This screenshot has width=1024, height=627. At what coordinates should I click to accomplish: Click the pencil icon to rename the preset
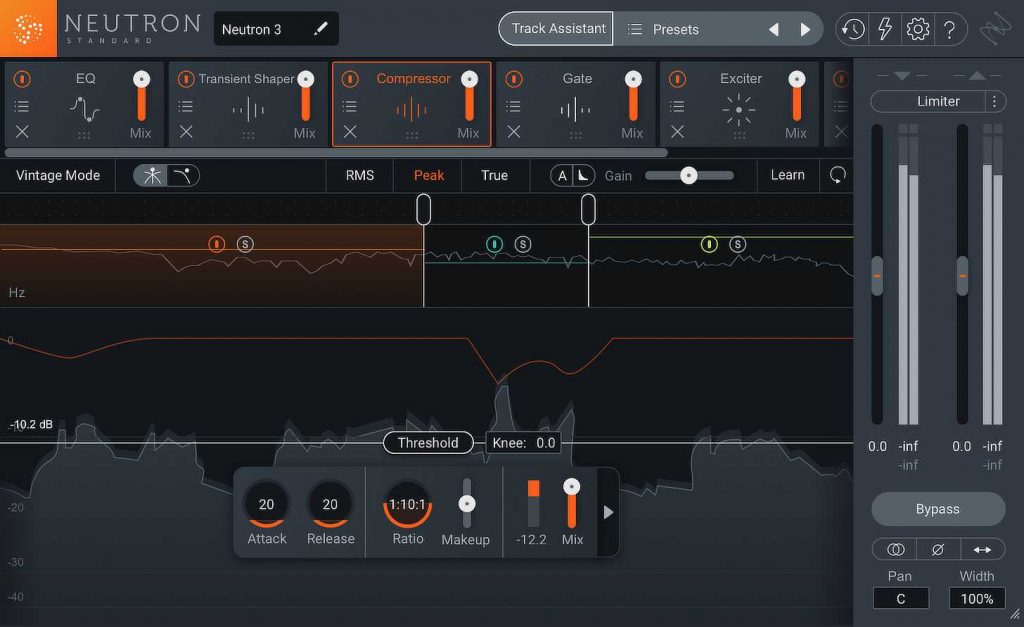point(321,28)
